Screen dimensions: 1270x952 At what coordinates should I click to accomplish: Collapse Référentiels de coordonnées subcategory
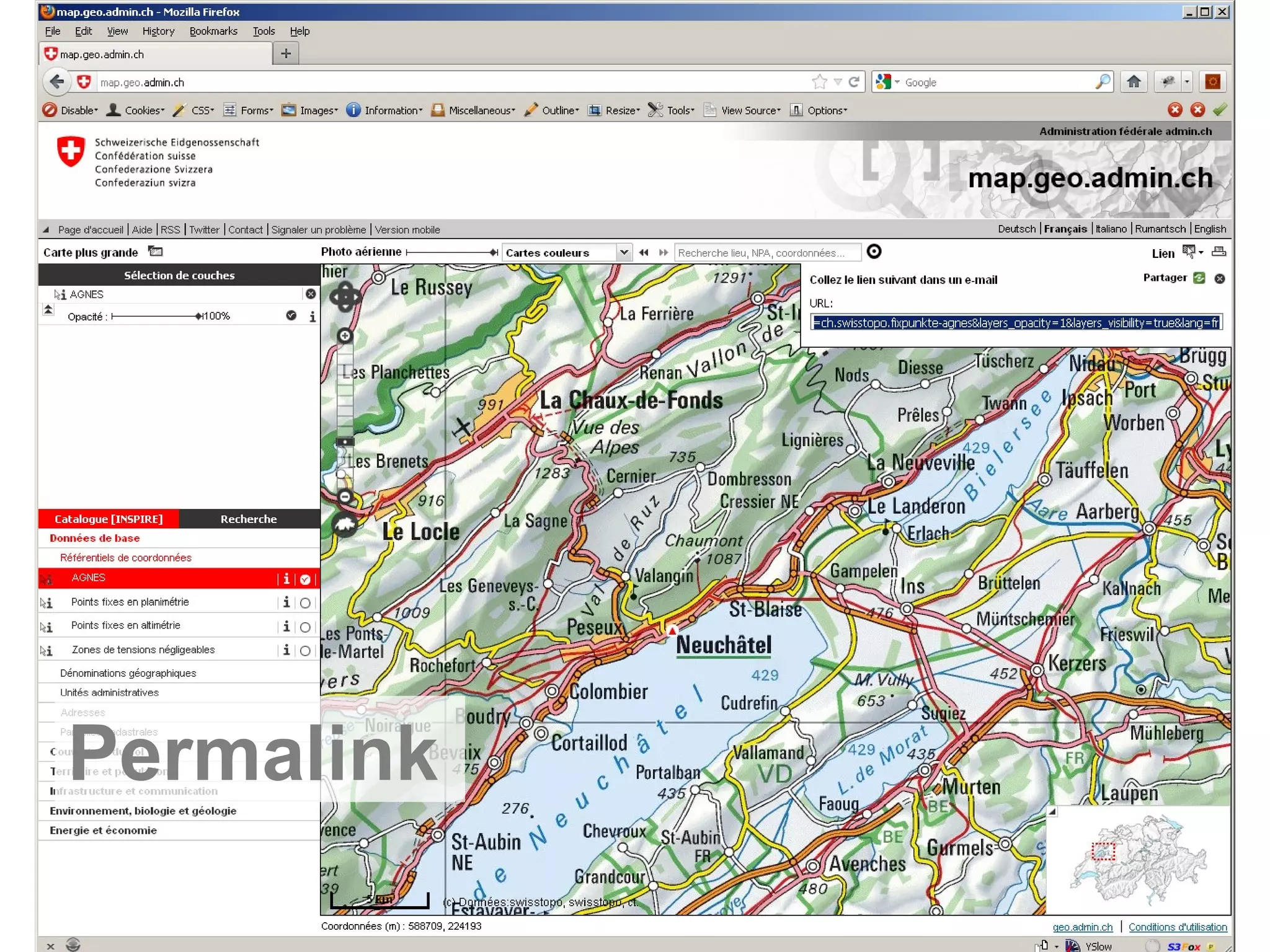[126, 557]
